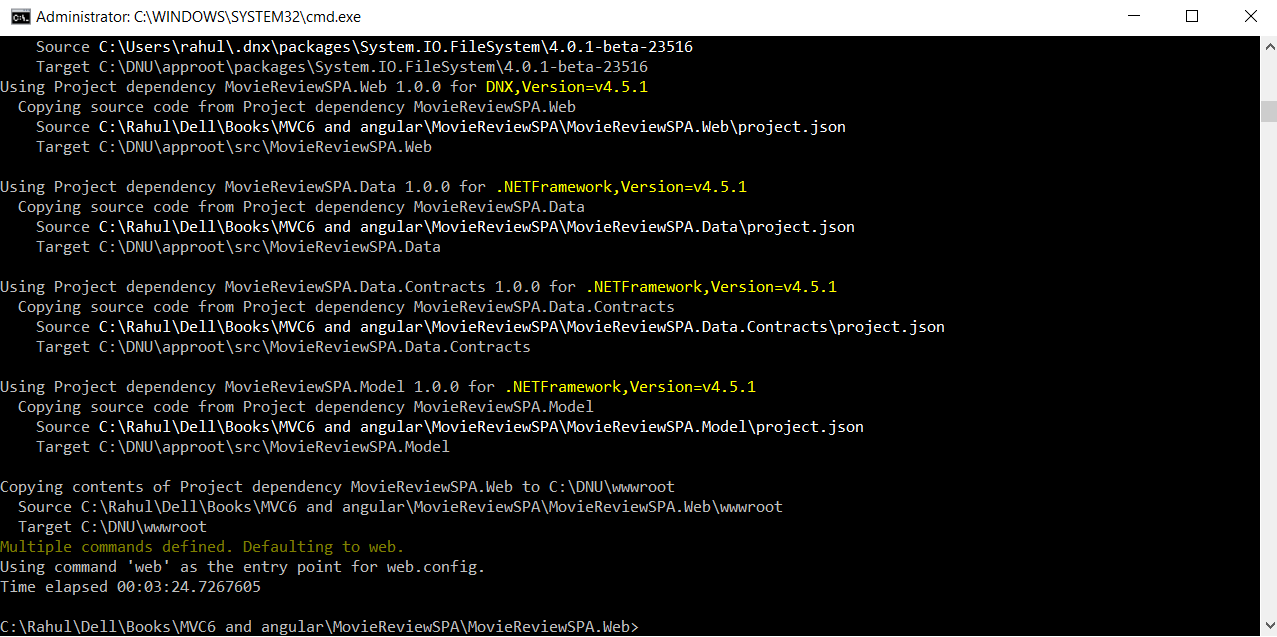
Task: Click 'Target C:\DNU\approot\src\MovieReviewSPA.Model' line
Action: click(243, 447)
